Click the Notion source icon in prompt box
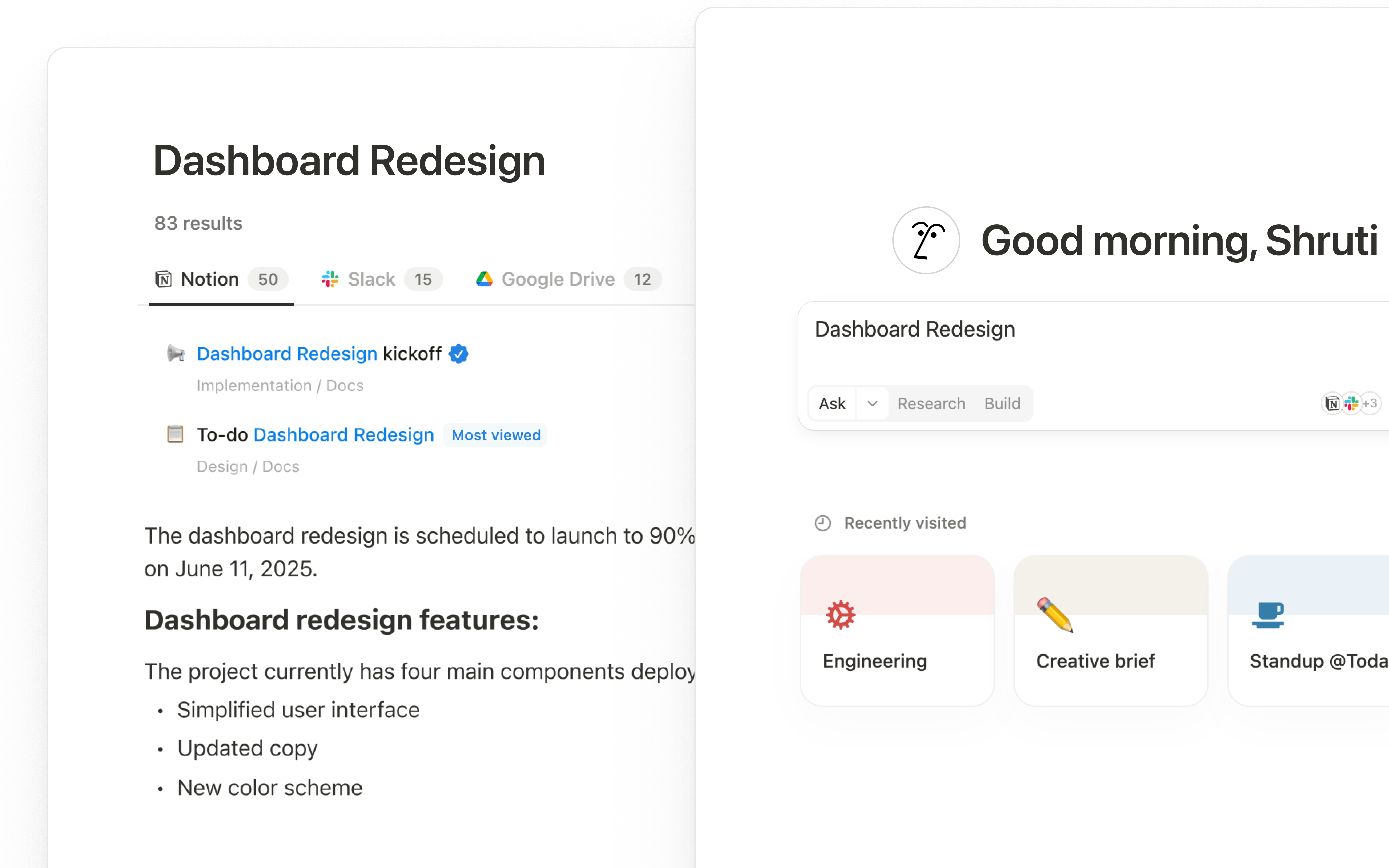This screenshot has width=1389, height=868. coord(1332,404)
